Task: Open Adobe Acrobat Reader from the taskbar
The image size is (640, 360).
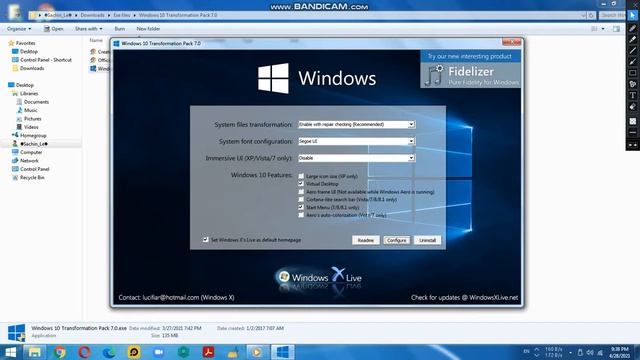Action: (208, 352)
